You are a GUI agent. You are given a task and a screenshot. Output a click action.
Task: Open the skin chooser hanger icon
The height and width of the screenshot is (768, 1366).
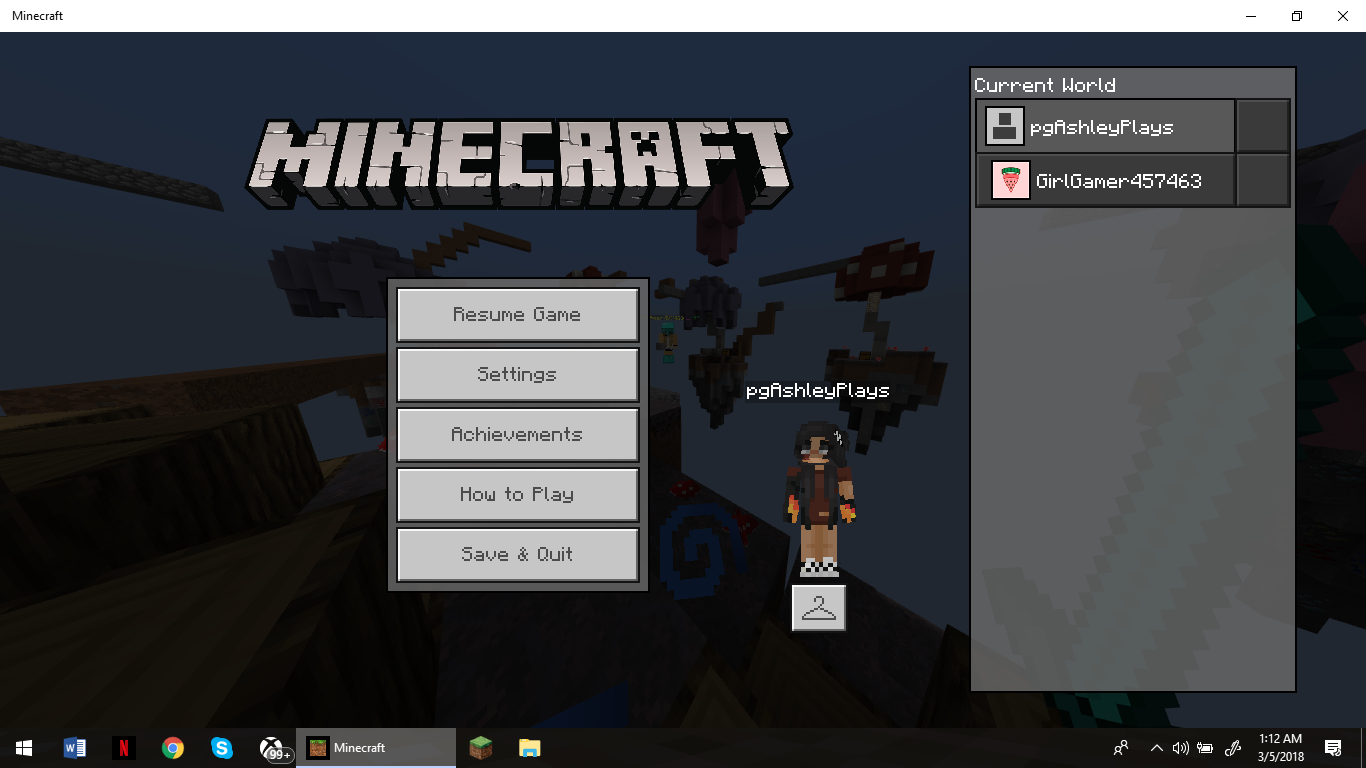click(x=819, y=608)
